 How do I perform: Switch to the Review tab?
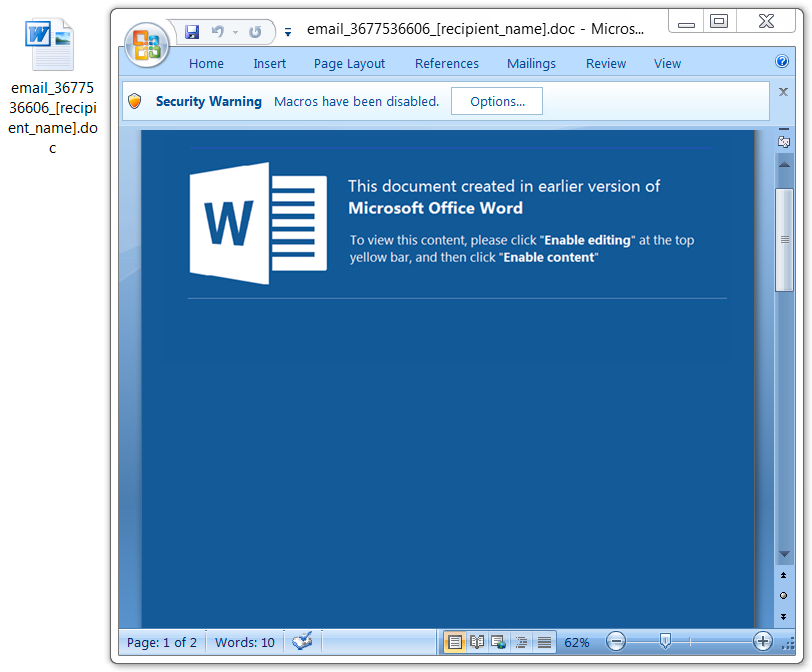pos(605,64)
